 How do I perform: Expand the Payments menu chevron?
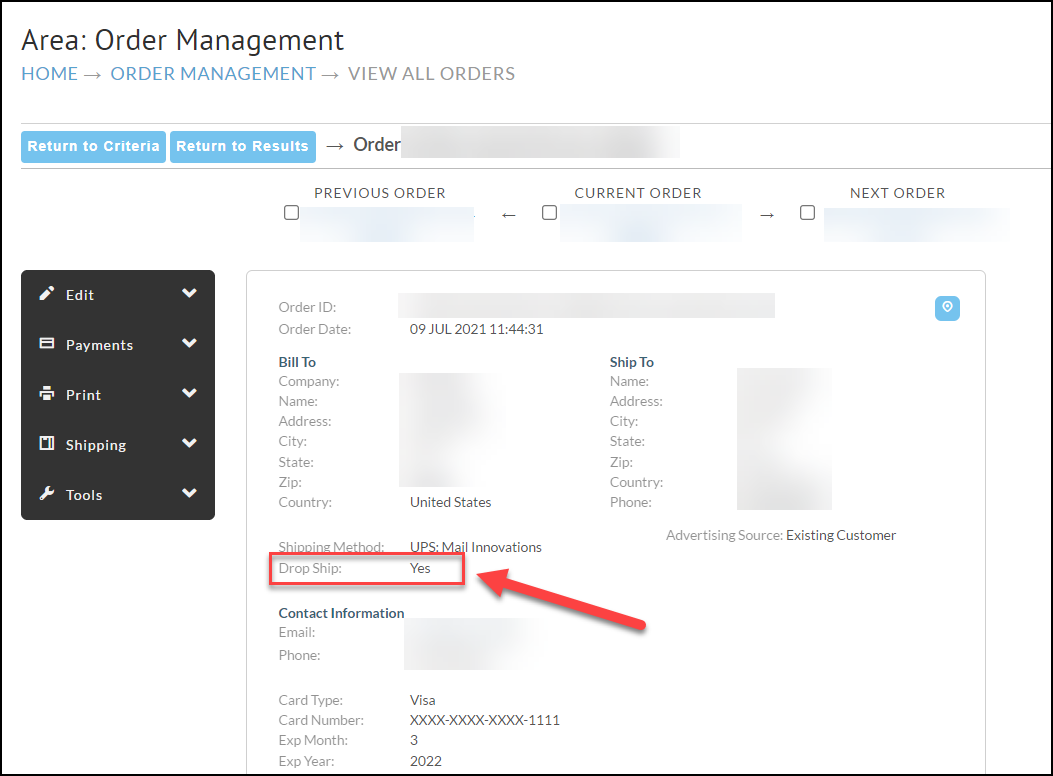(x=189, y=343)
